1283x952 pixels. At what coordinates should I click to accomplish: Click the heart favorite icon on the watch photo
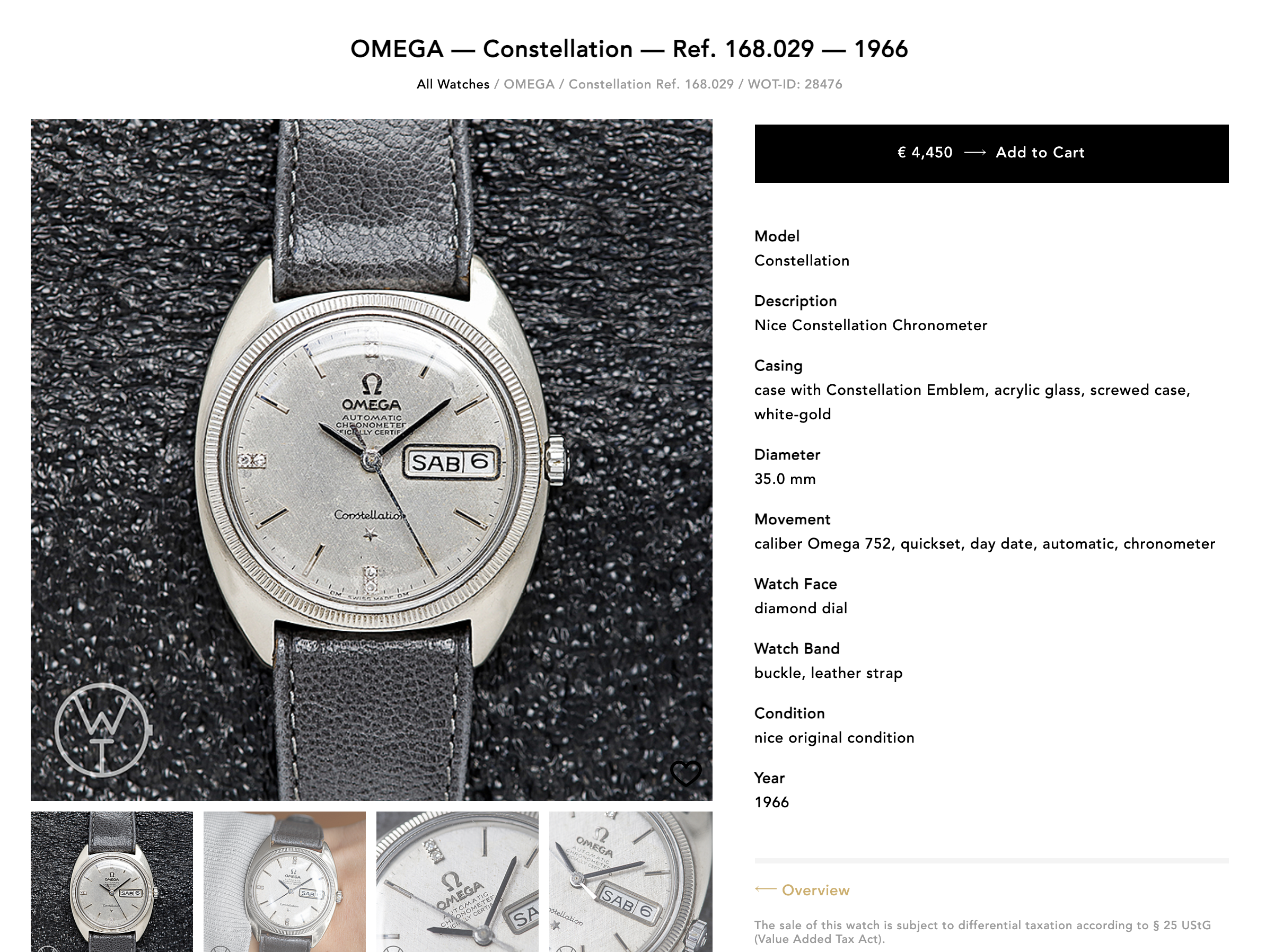686,773
